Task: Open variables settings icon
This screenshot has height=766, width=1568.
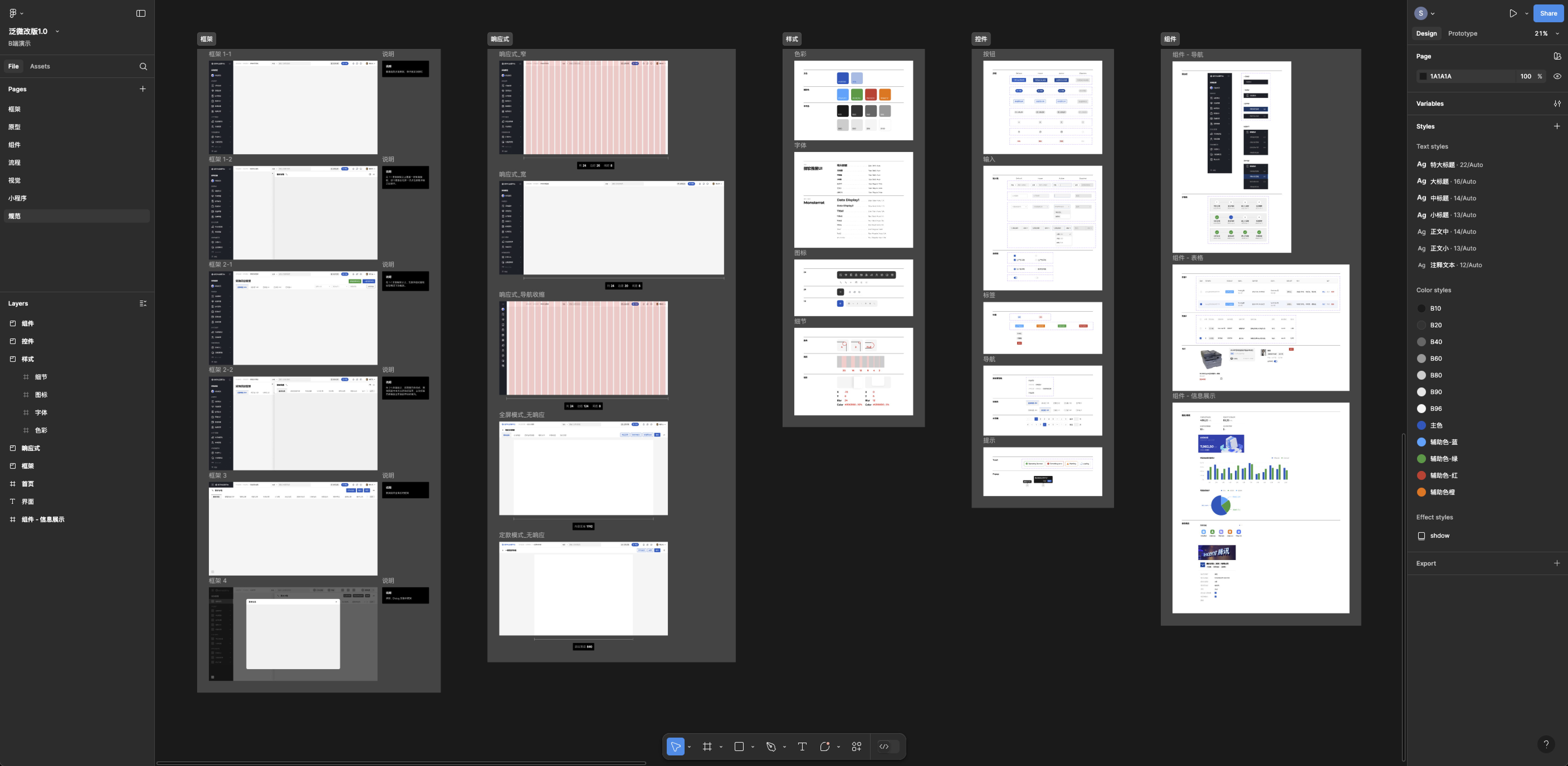Action: pos(1557,104)
